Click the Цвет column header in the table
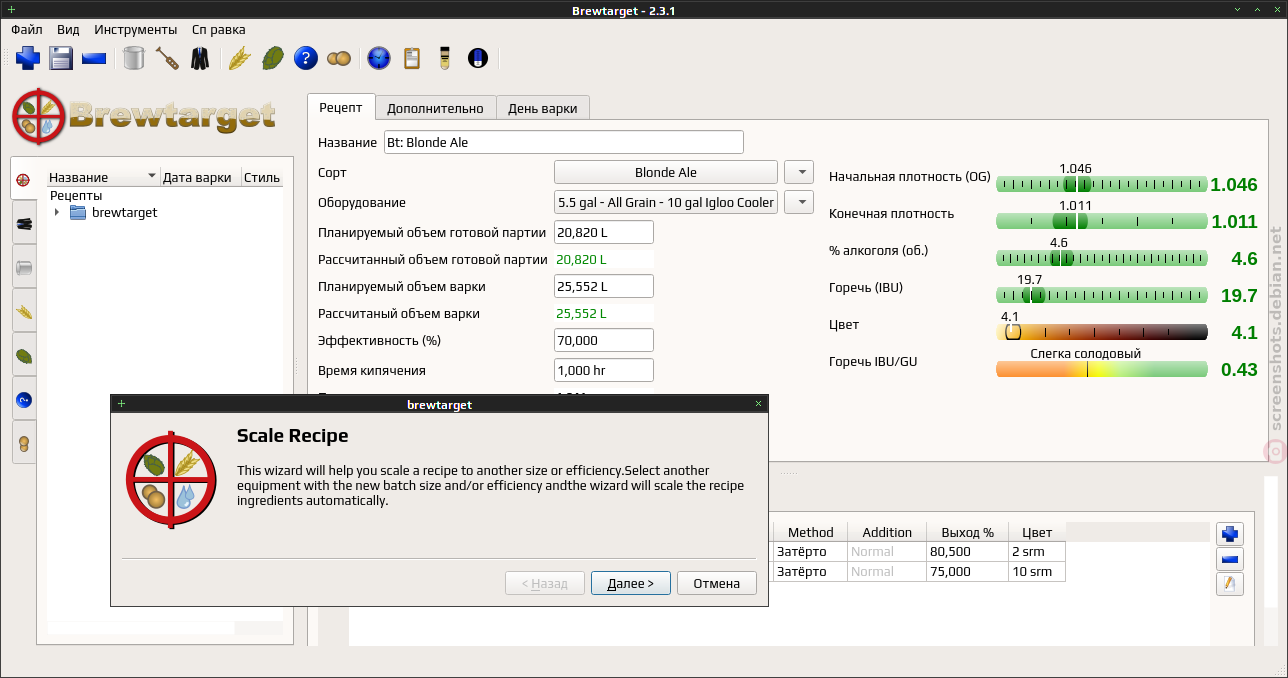The width and height of the screenshot is (1288, 678). [1037, 532]
